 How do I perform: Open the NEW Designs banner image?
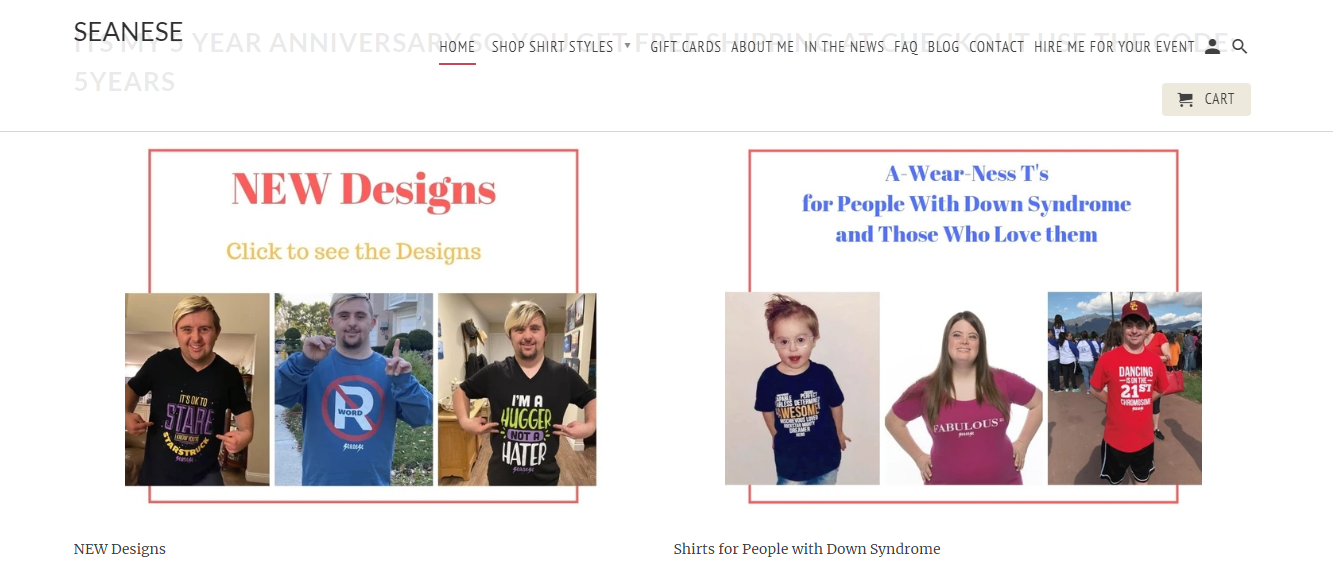tap(361, 326)
